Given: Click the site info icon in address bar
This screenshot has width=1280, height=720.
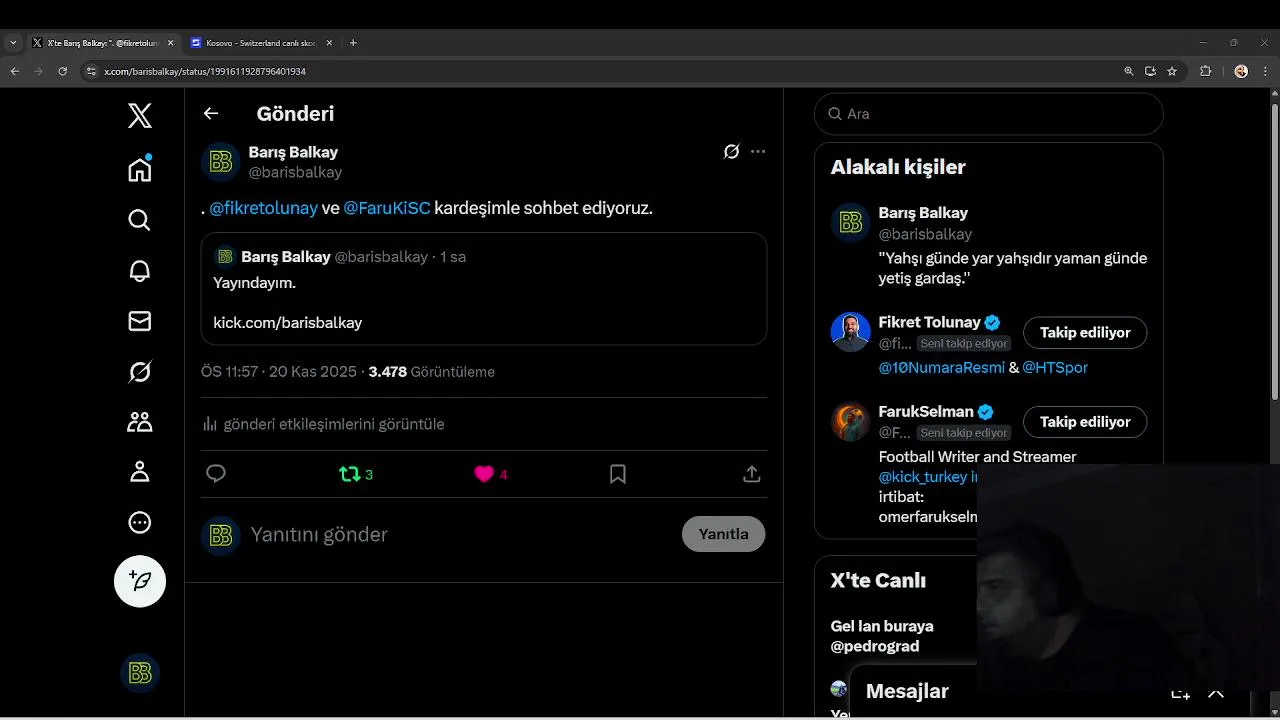Looking at the screenshot, I should click(x=91, y=72).
